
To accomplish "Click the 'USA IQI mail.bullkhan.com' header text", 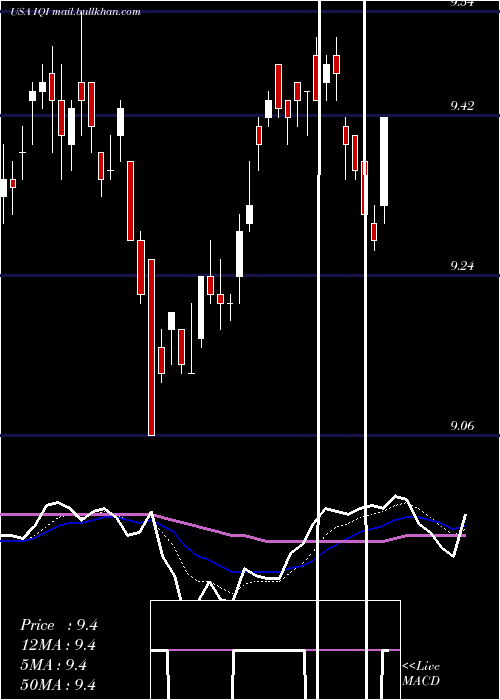I will [x=75, y=12].
